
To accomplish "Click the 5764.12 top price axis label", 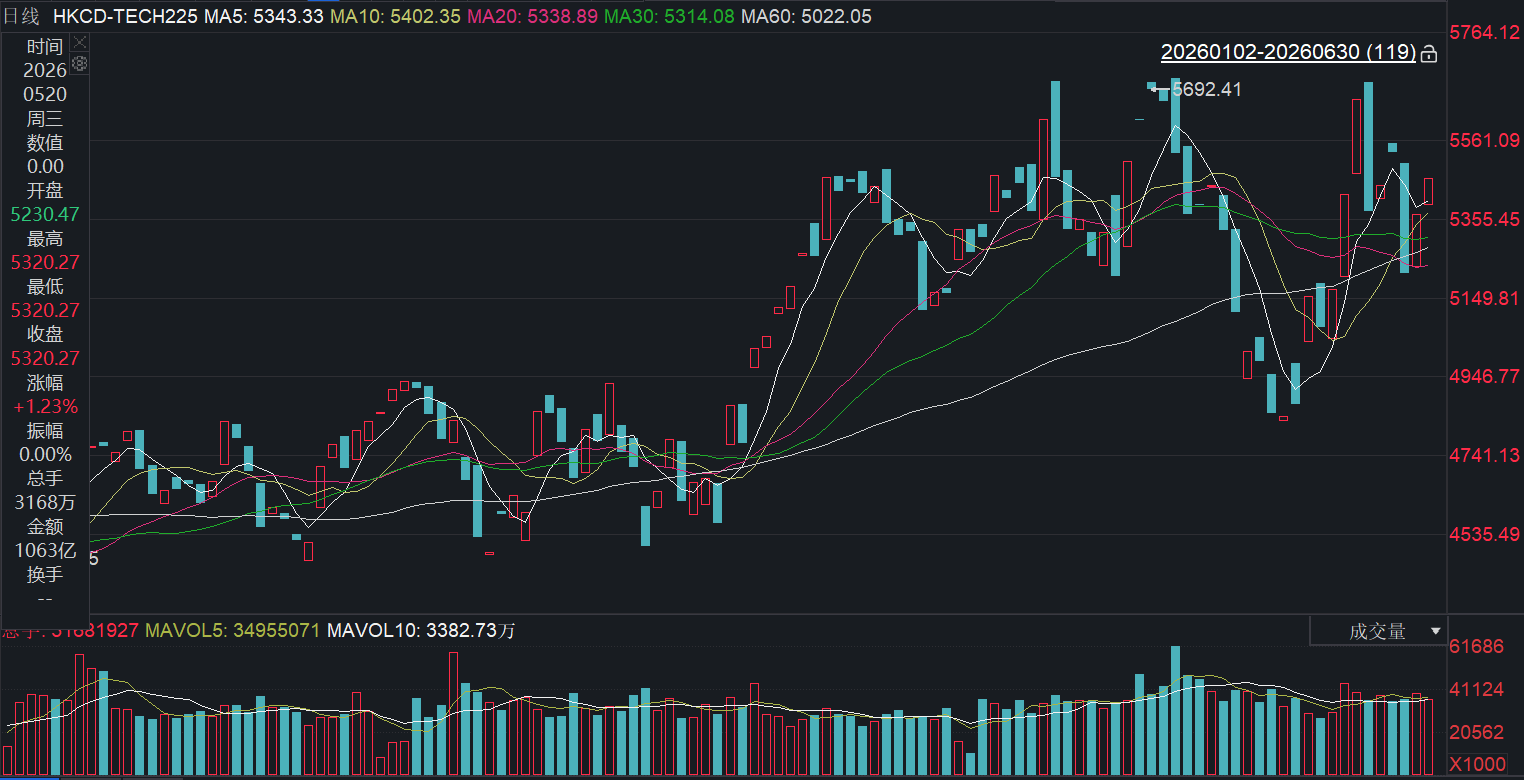I will coord(1484,33).
